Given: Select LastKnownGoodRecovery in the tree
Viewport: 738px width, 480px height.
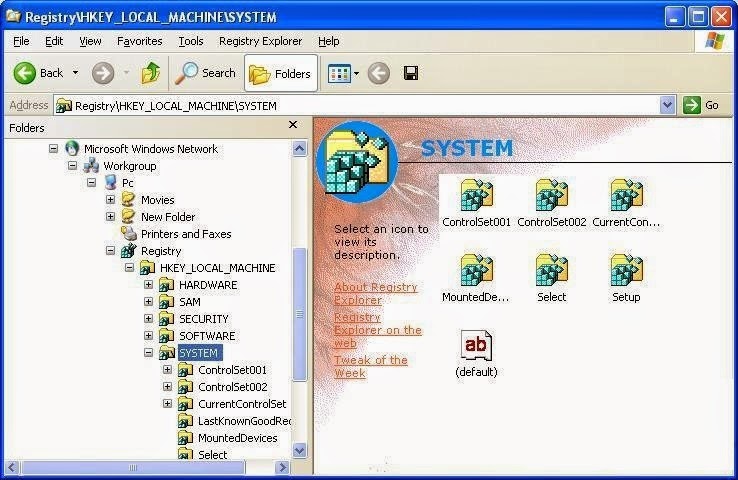Looking at the screenshot, I should click(x=244, y=421).
